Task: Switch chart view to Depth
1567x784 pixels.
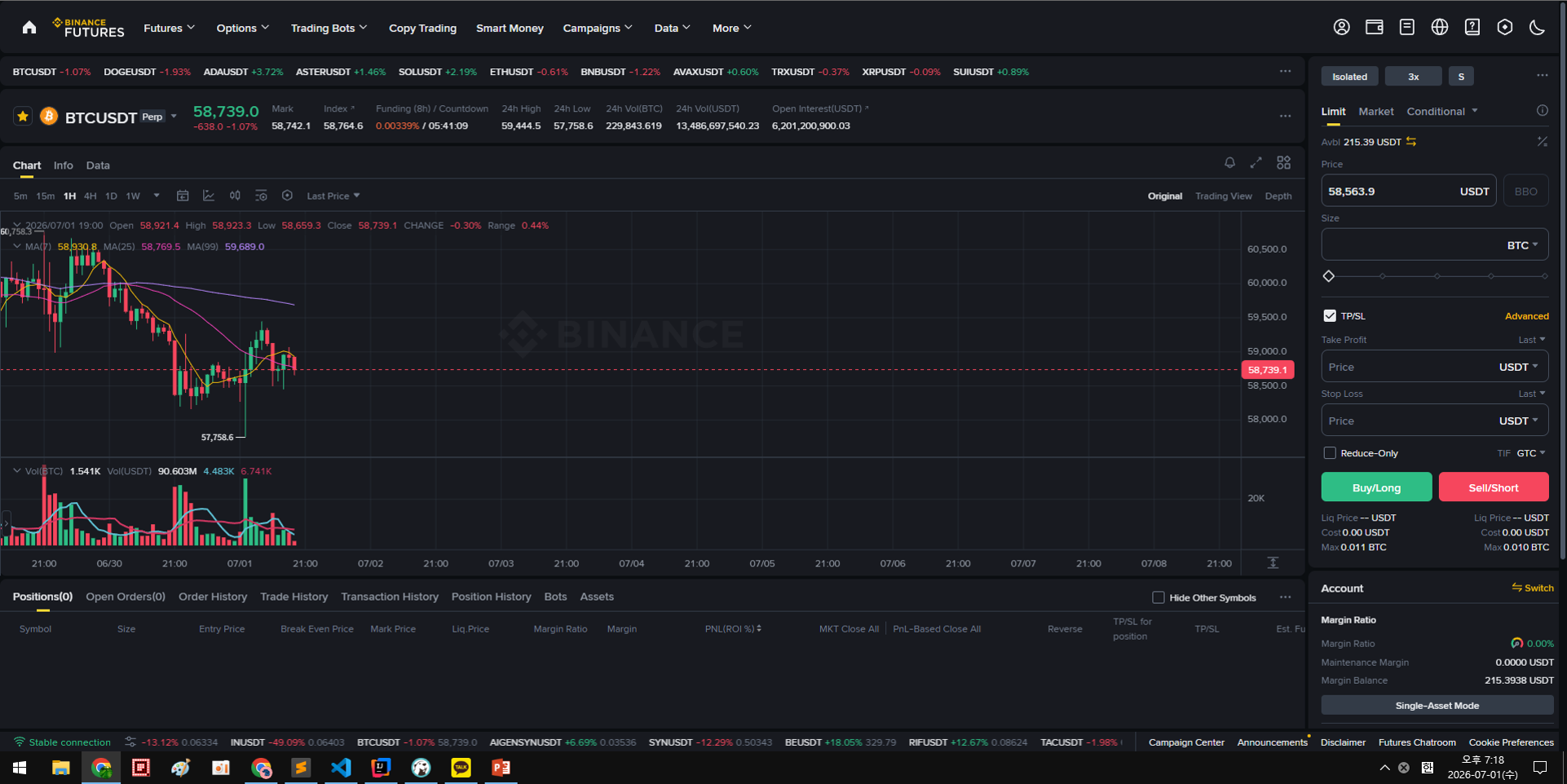Action: (x=1278, y=196)
